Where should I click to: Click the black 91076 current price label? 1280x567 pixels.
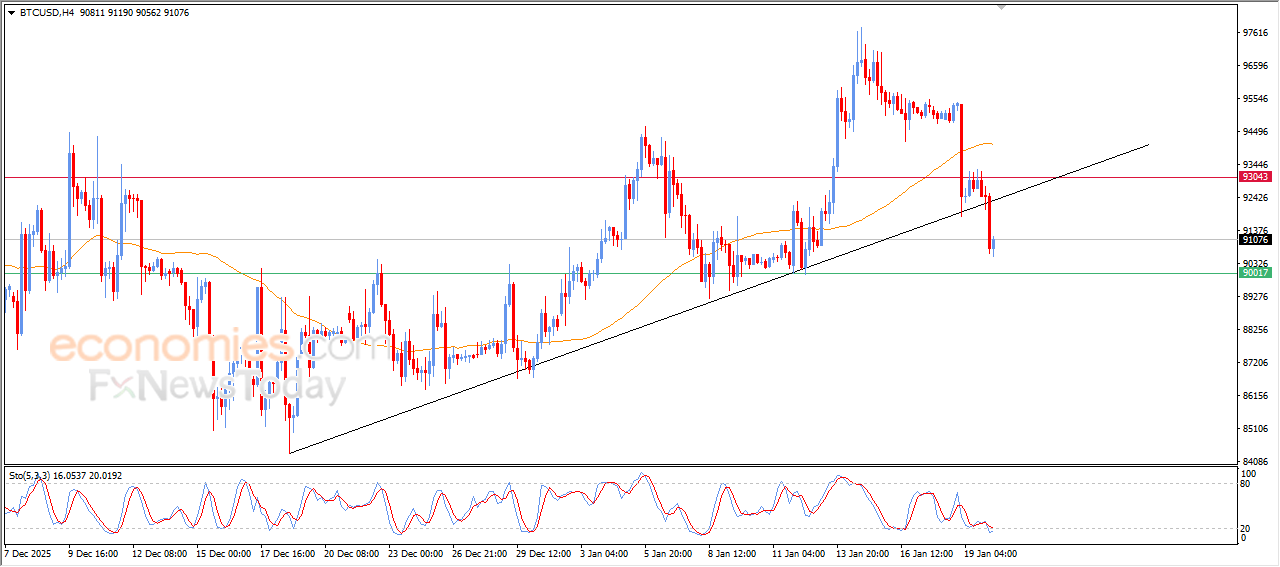pos(1254,240)
